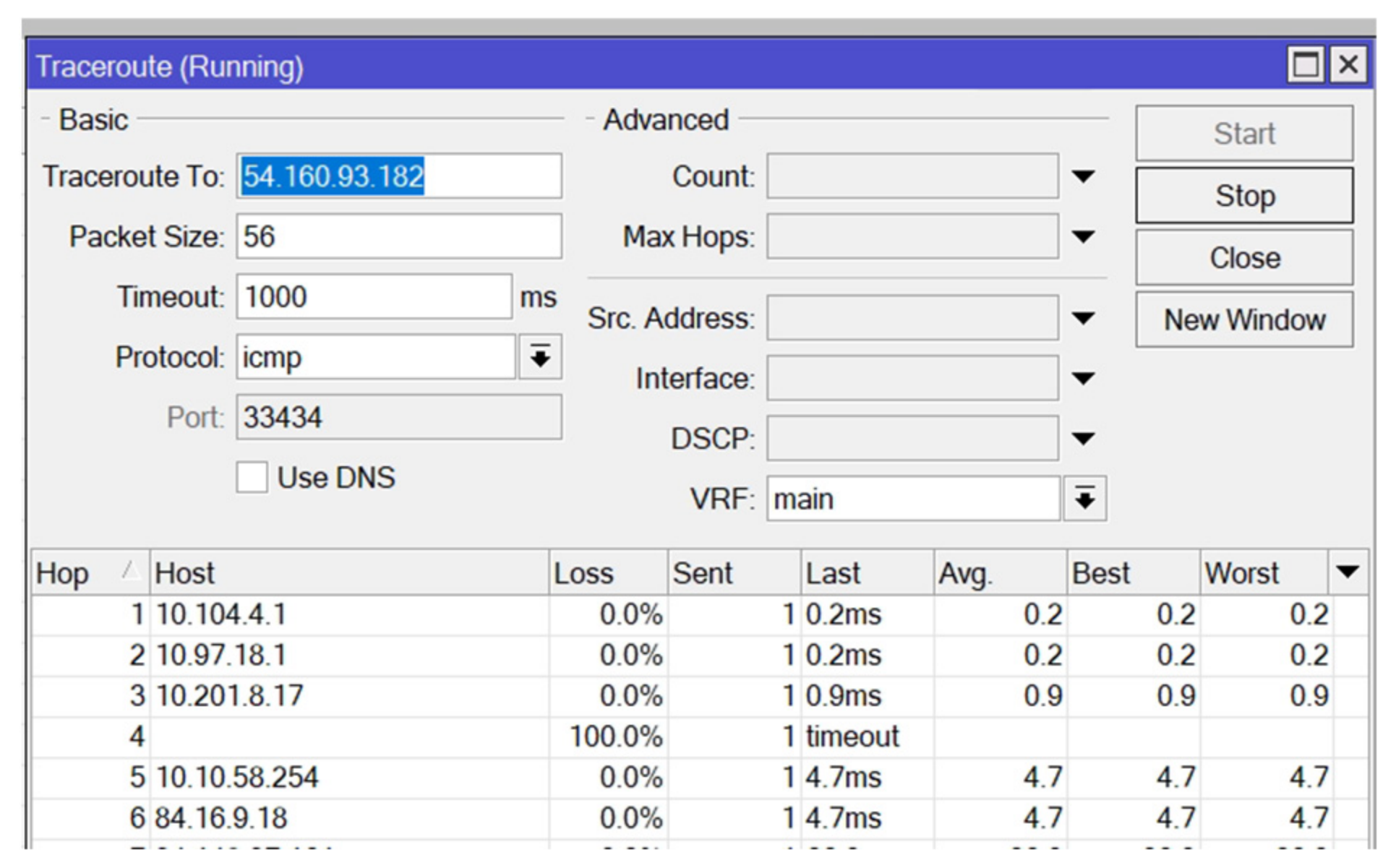
Task: Click the 100.0% loss value
Action: click(x=616, y=737)
